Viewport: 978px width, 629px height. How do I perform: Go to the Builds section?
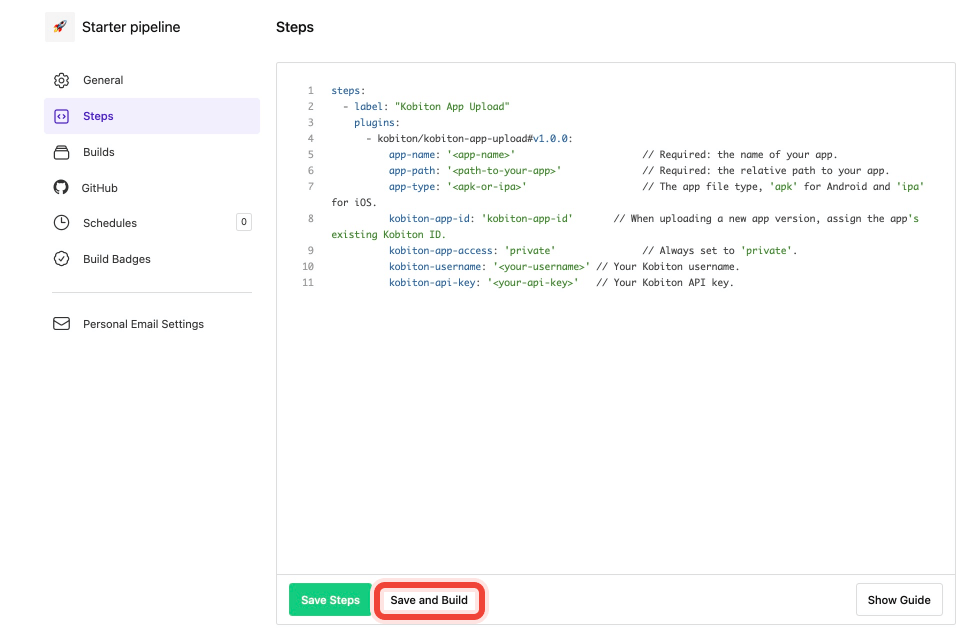coord(152,152)
